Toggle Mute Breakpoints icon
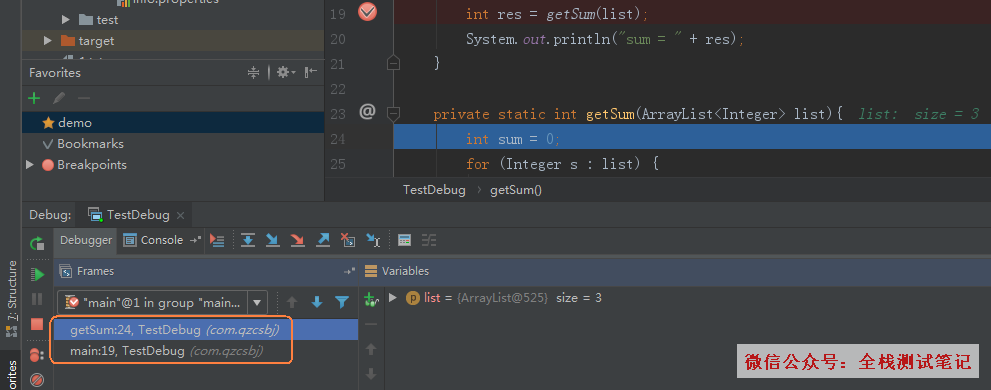 pos(37,381)
